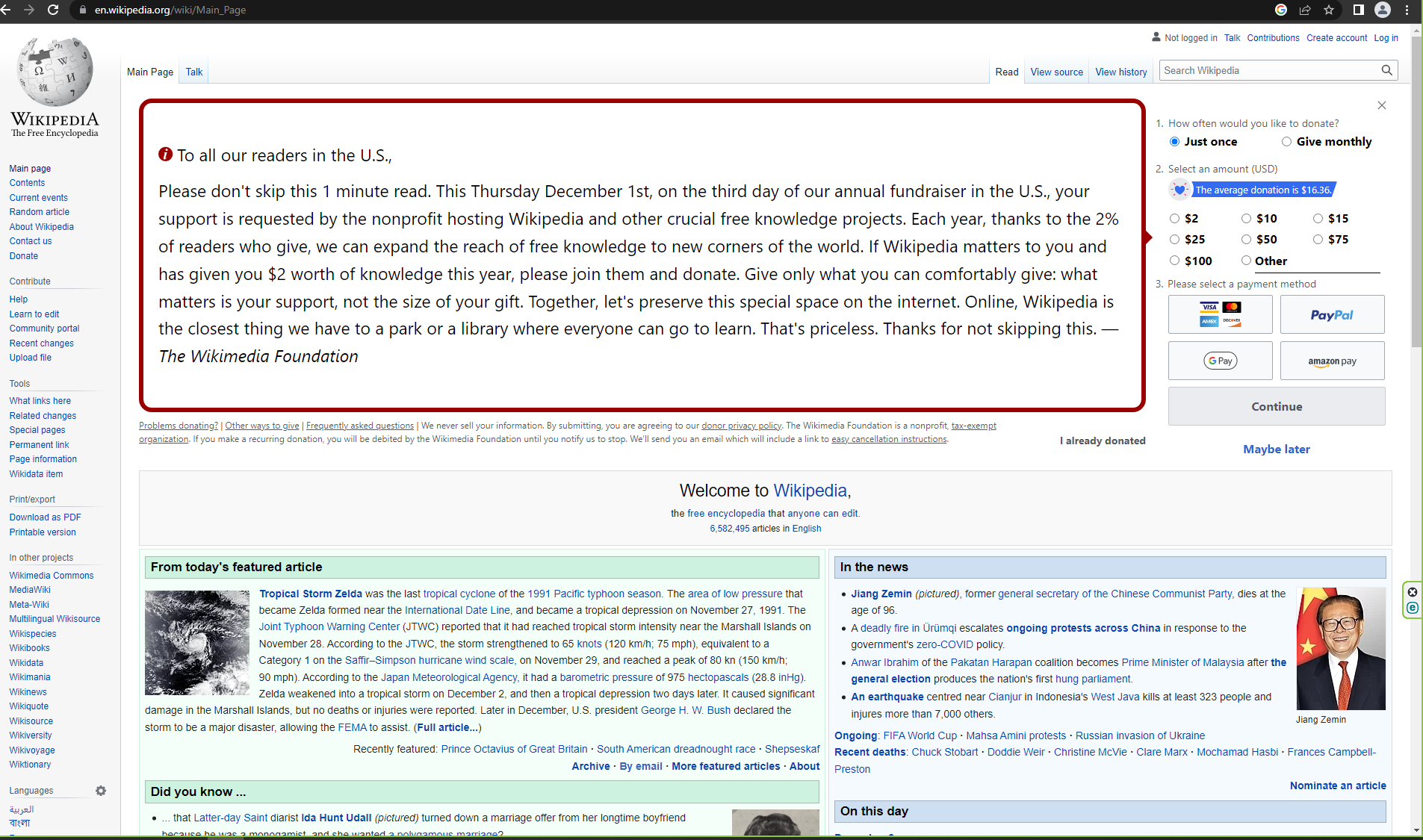The image size is (1423, 840).
Task: Select PayPal as payment method
Action: tap(1332, 314)
